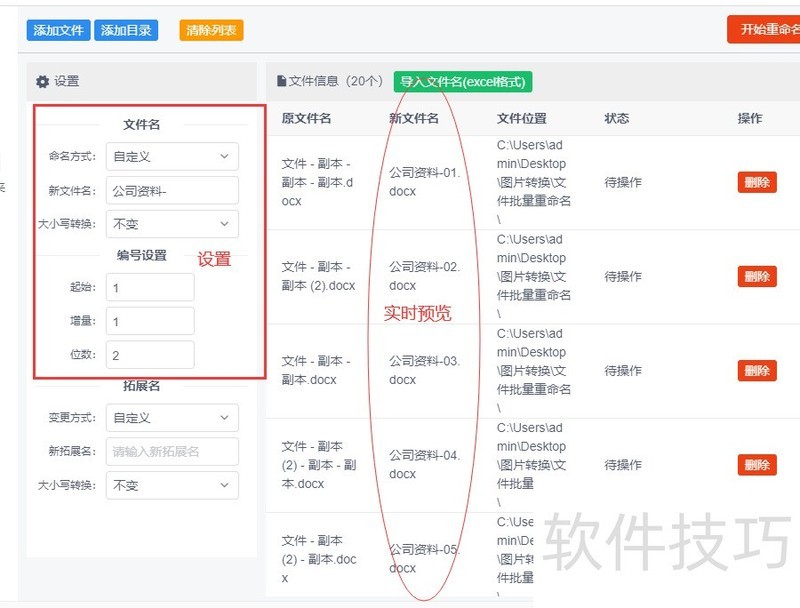Image resolution: width=800 pixels, height=608 pixels.
Task: Click 待操作 status for 公司资料-01.docx
Action: coord(623,182)
